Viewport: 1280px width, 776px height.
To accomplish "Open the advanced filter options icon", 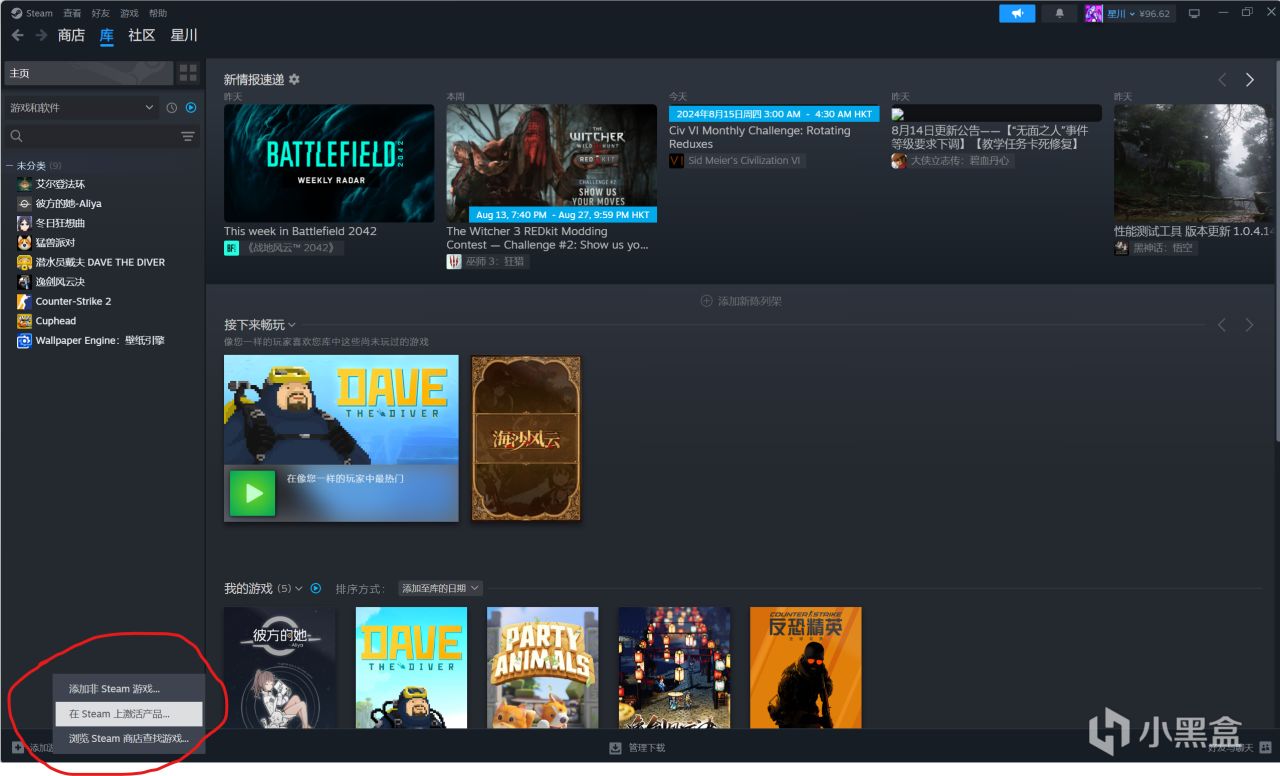I will 188,136.
